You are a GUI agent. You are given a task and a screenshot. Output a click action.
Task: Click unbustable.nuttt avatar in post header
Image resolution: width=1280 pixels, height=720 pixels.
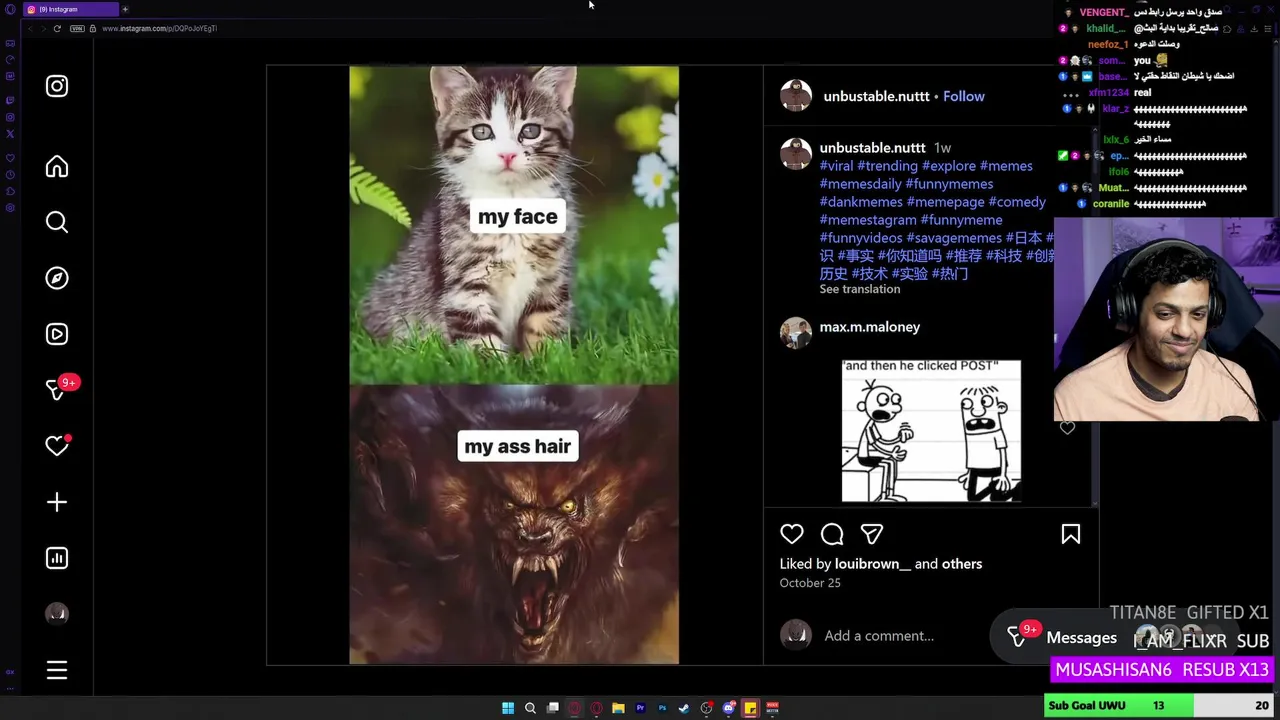pyautogui.click(x=796, y=96)
